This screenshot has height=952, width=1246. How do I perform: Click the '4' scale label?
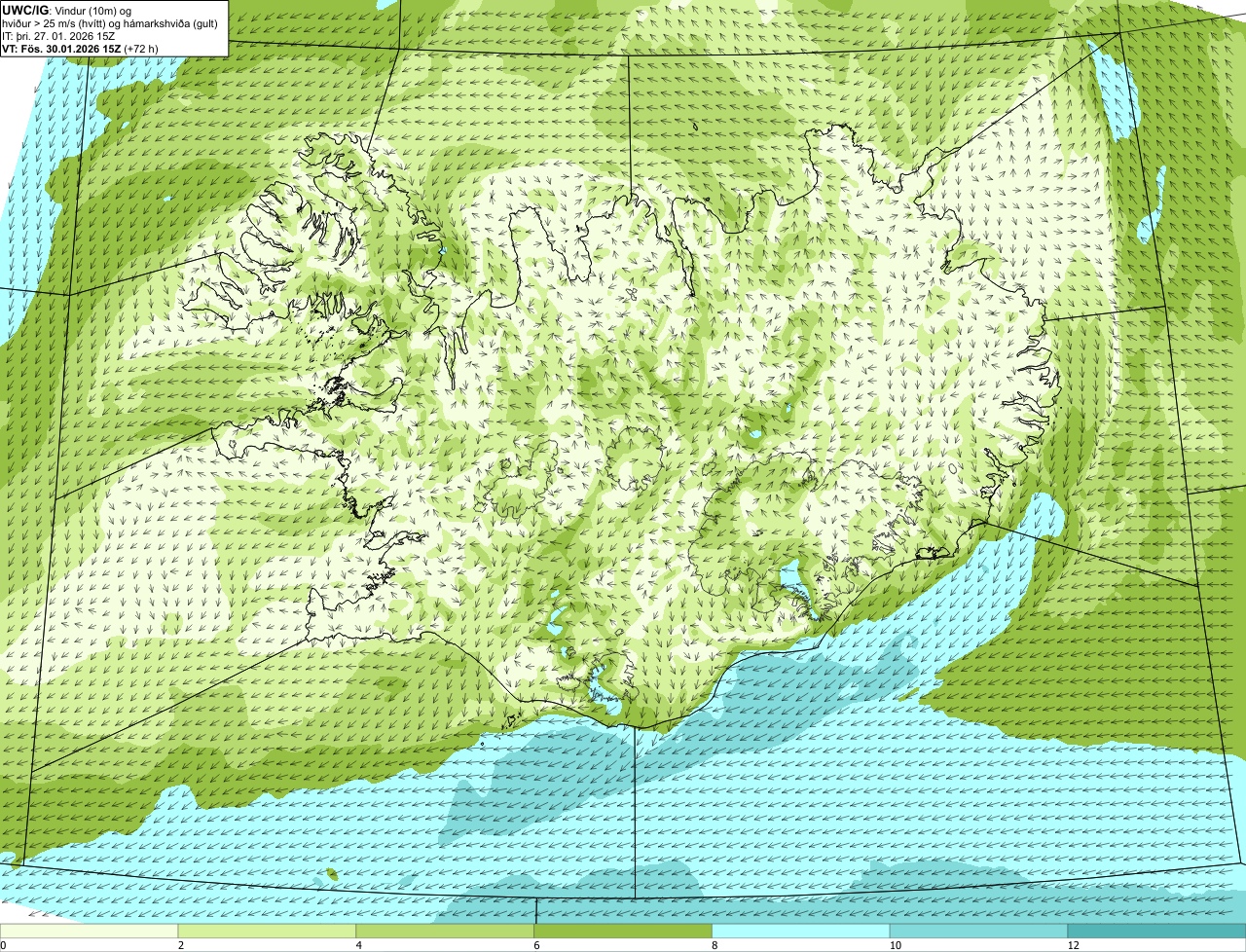click(359, 945)
